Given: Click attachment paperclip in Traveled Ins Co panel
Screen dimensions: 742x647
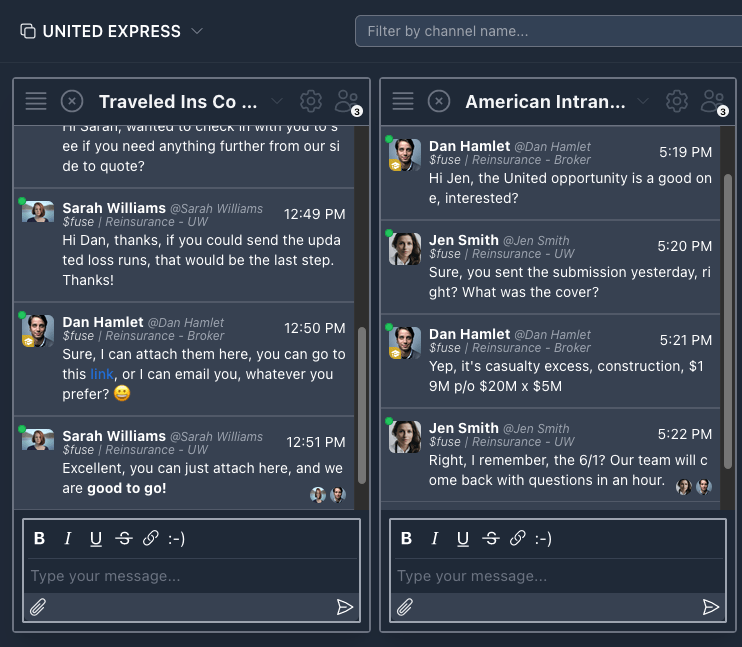Looking at the screenshot, I should 38,607.
